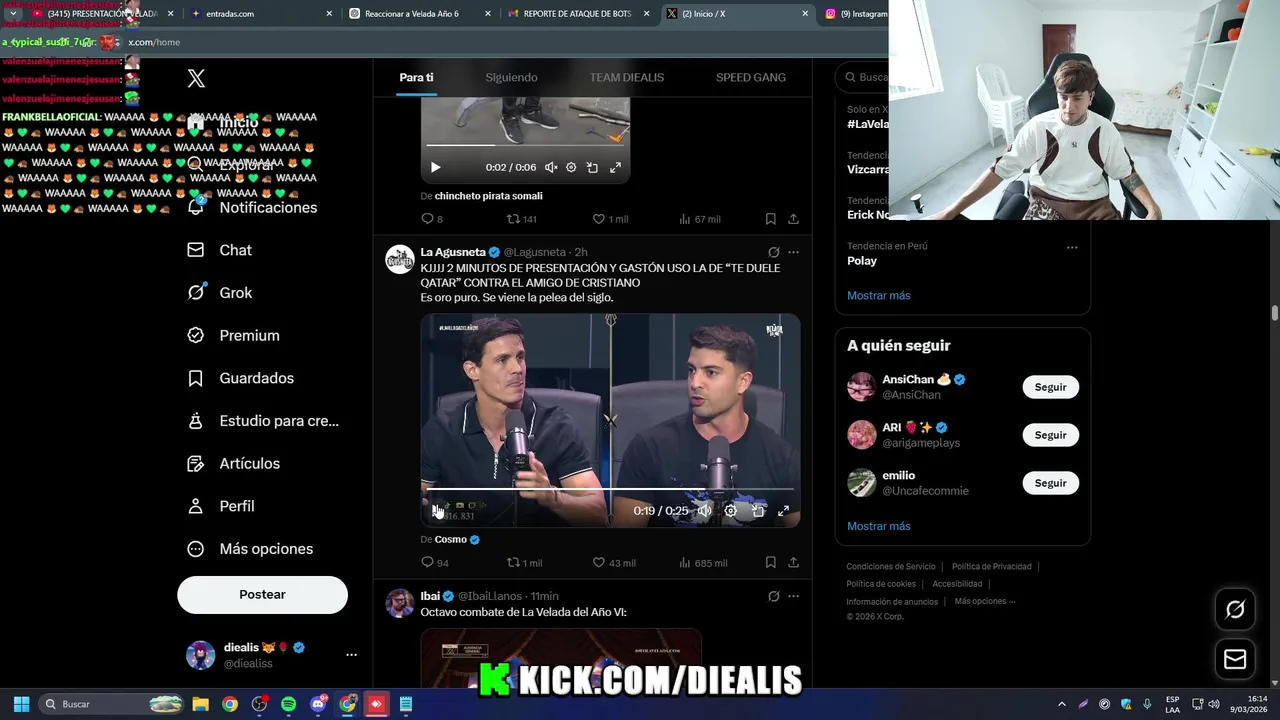Image resolution: width=1280 pixels, height=720 pixels.
Task: Switch to the SPEED GANG tab
Action: pos(751,77)
